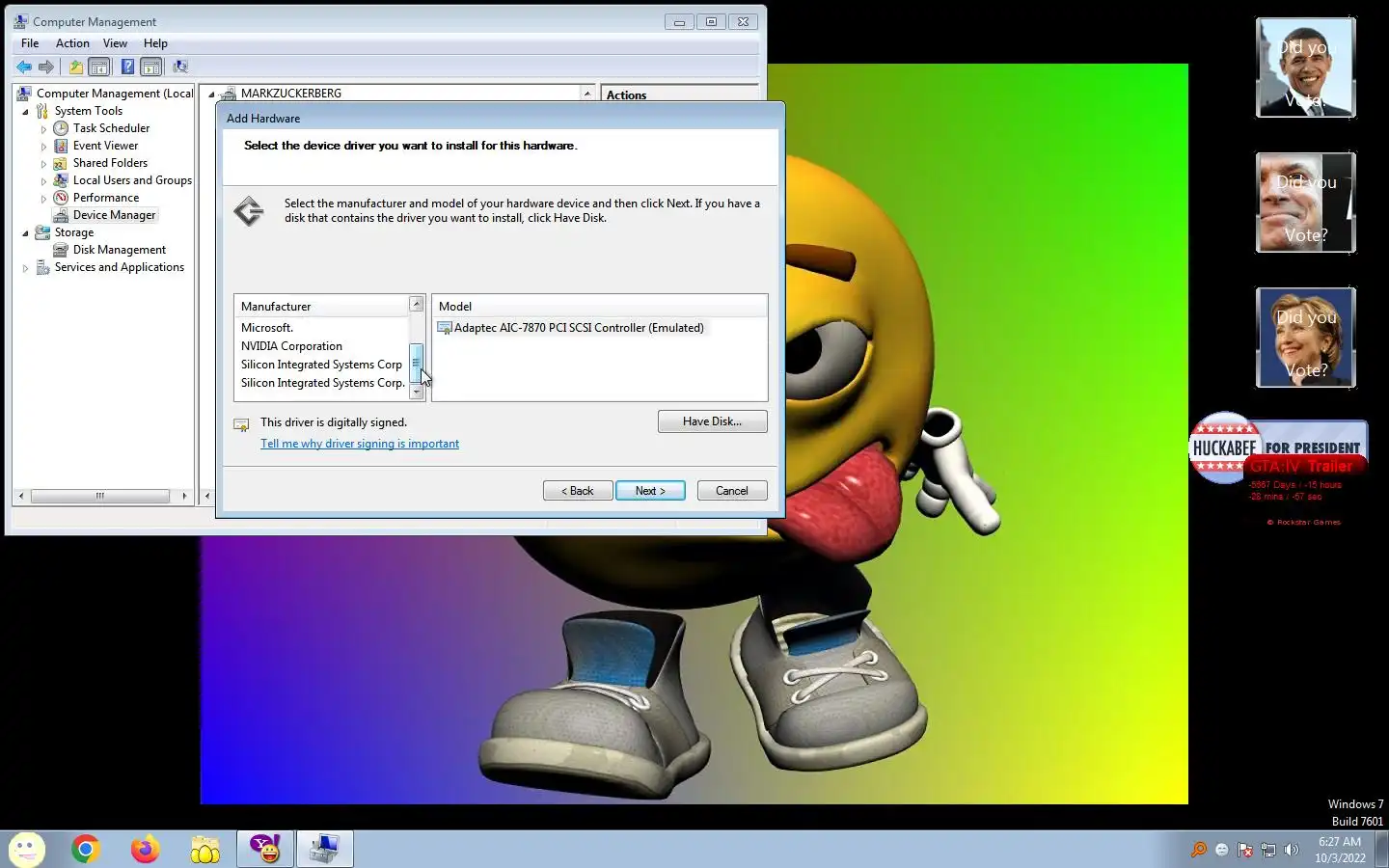Select Computer Management (Local) root icon
This screenshot has height=868, width=1389.
23,94
